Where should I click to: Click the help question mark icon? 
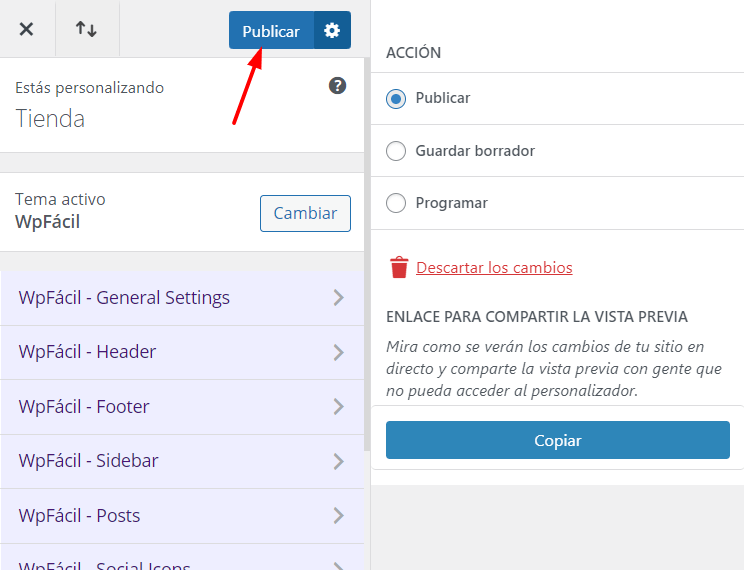337,86
